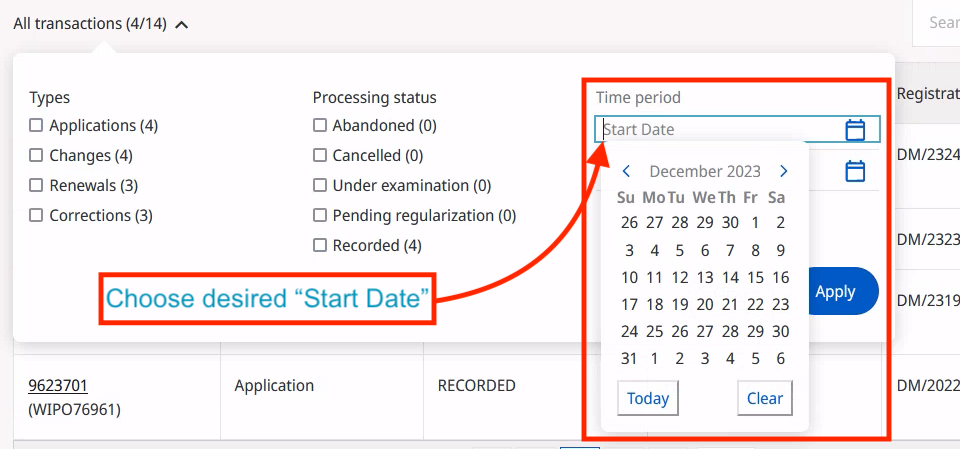Viewport: 960px width, 449px height.
Task: Check the Applications (4) type checkbox
Action: pos(36,126)
